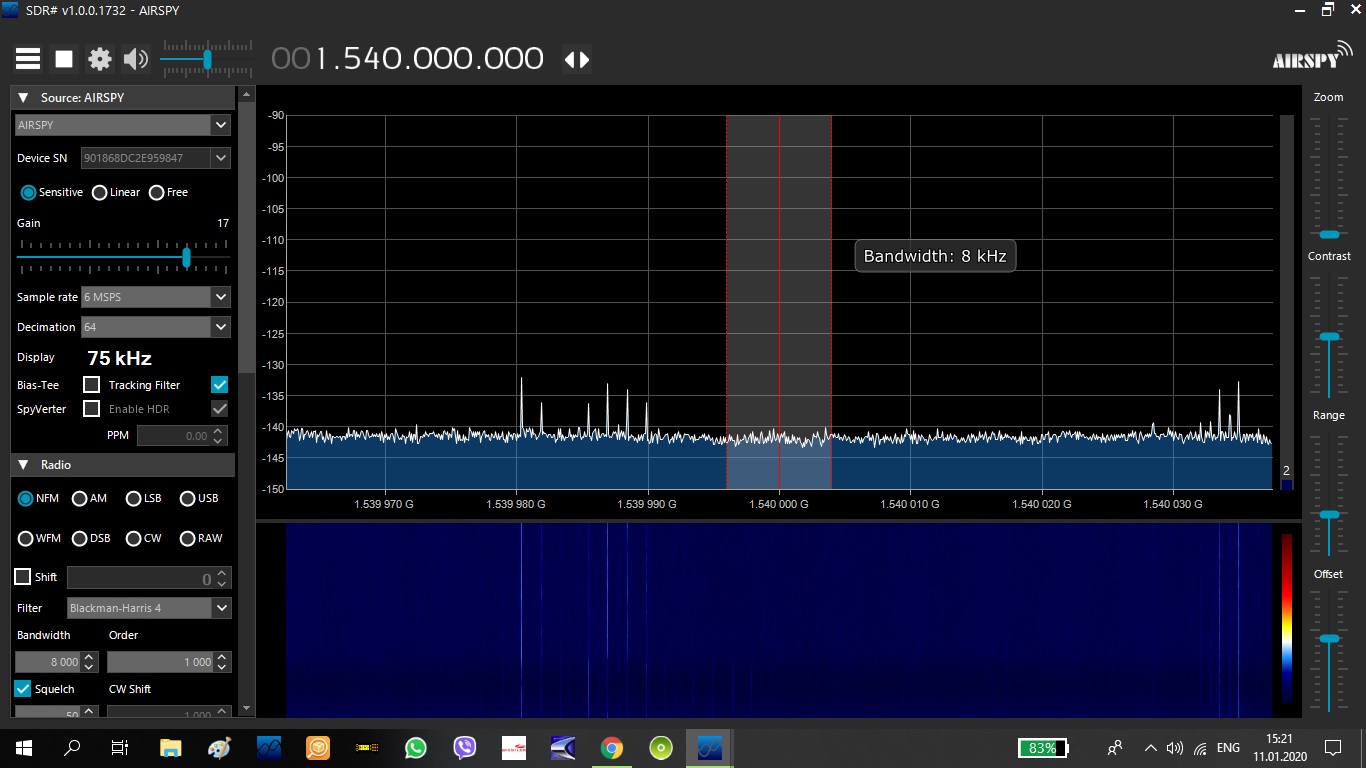The height and width of the screenshot is (768, 1366).
Task: Click the Order stepper arrows
Action: pos(222,662)
